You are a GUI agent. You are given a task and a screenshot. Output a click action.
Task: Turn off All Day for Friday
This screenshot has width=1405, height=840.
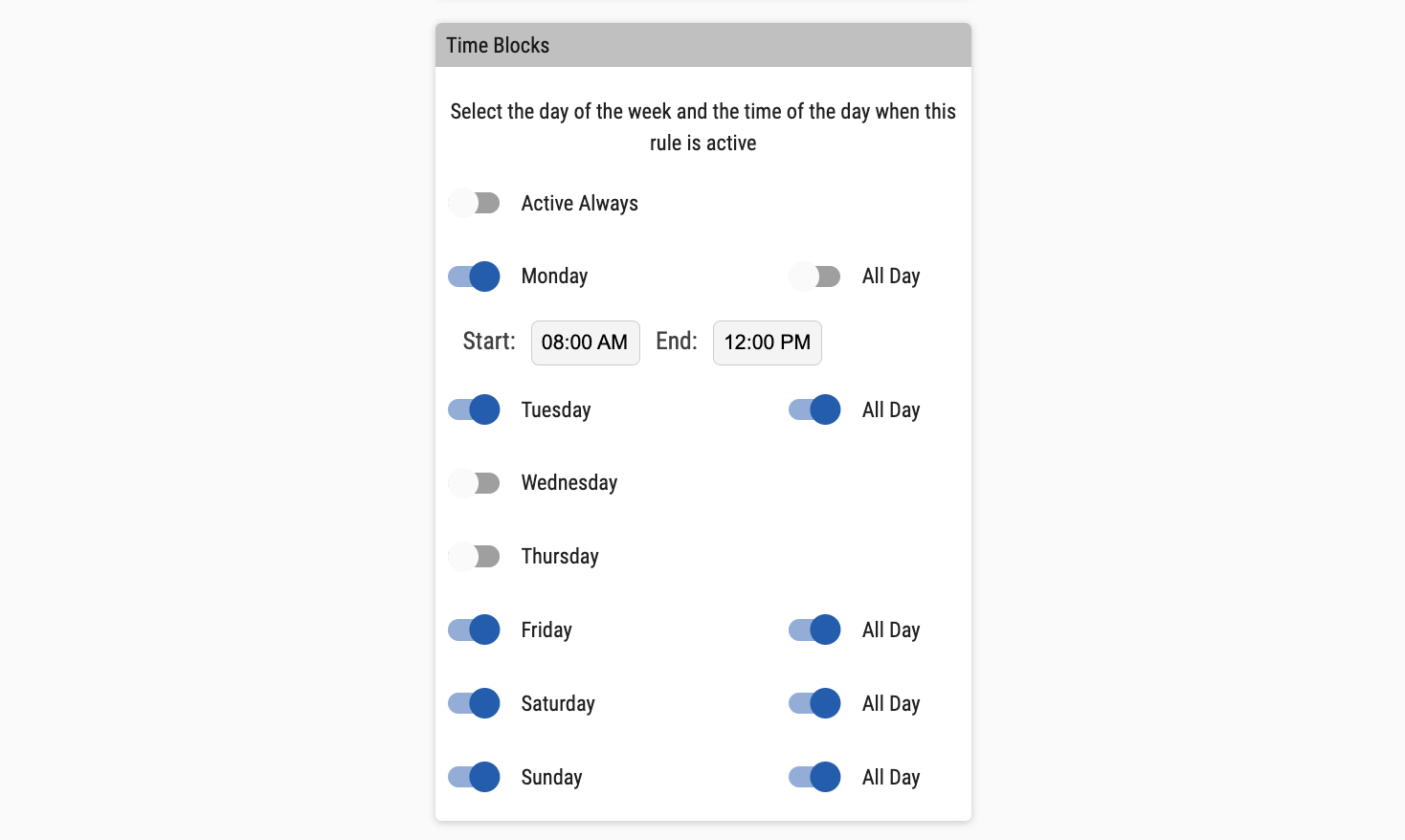point(814,630)
